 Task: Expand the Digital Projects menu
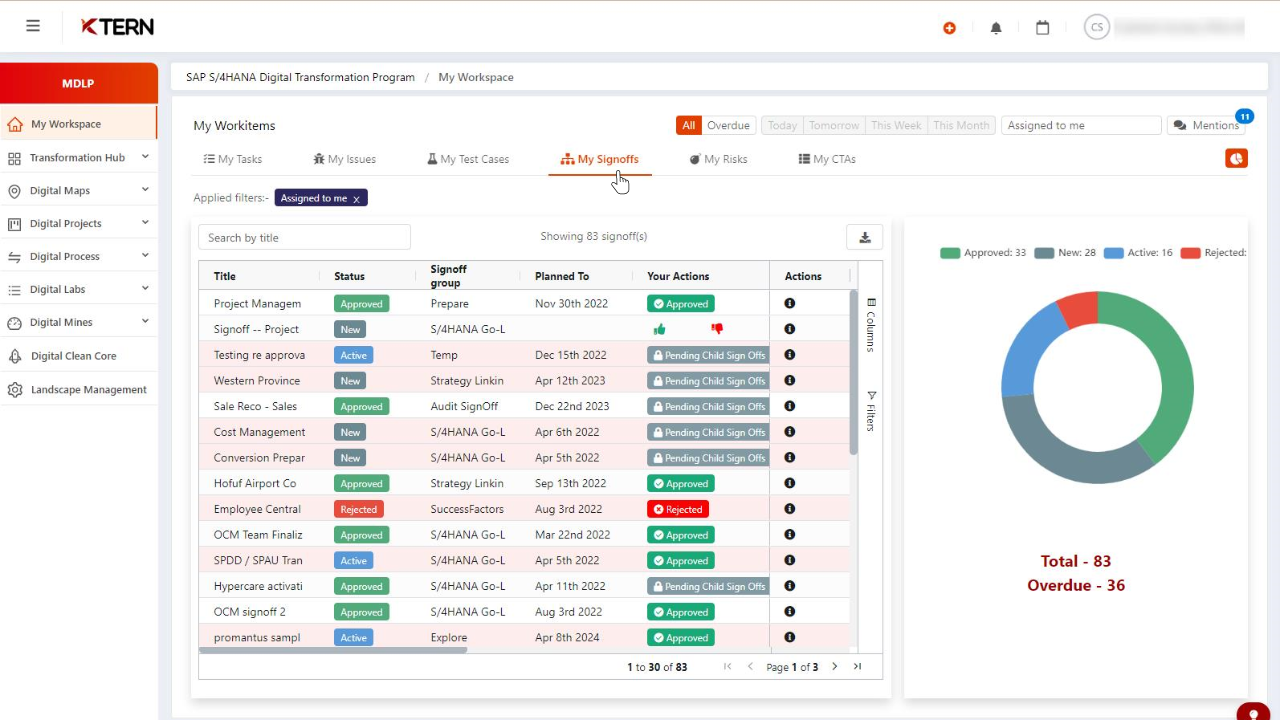click(78, 224)
